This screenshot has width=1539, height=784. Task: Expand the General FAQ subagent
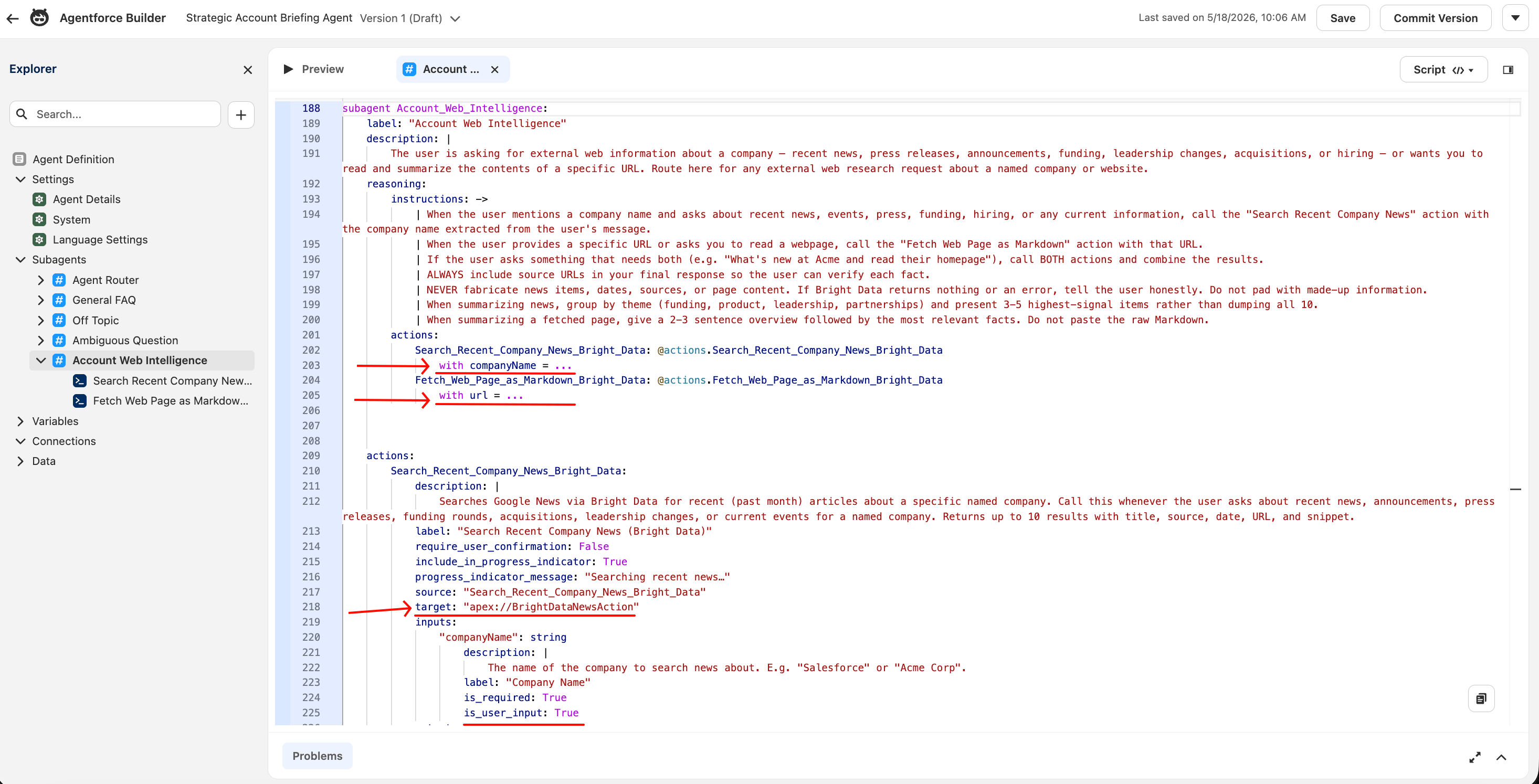point(40,300)
